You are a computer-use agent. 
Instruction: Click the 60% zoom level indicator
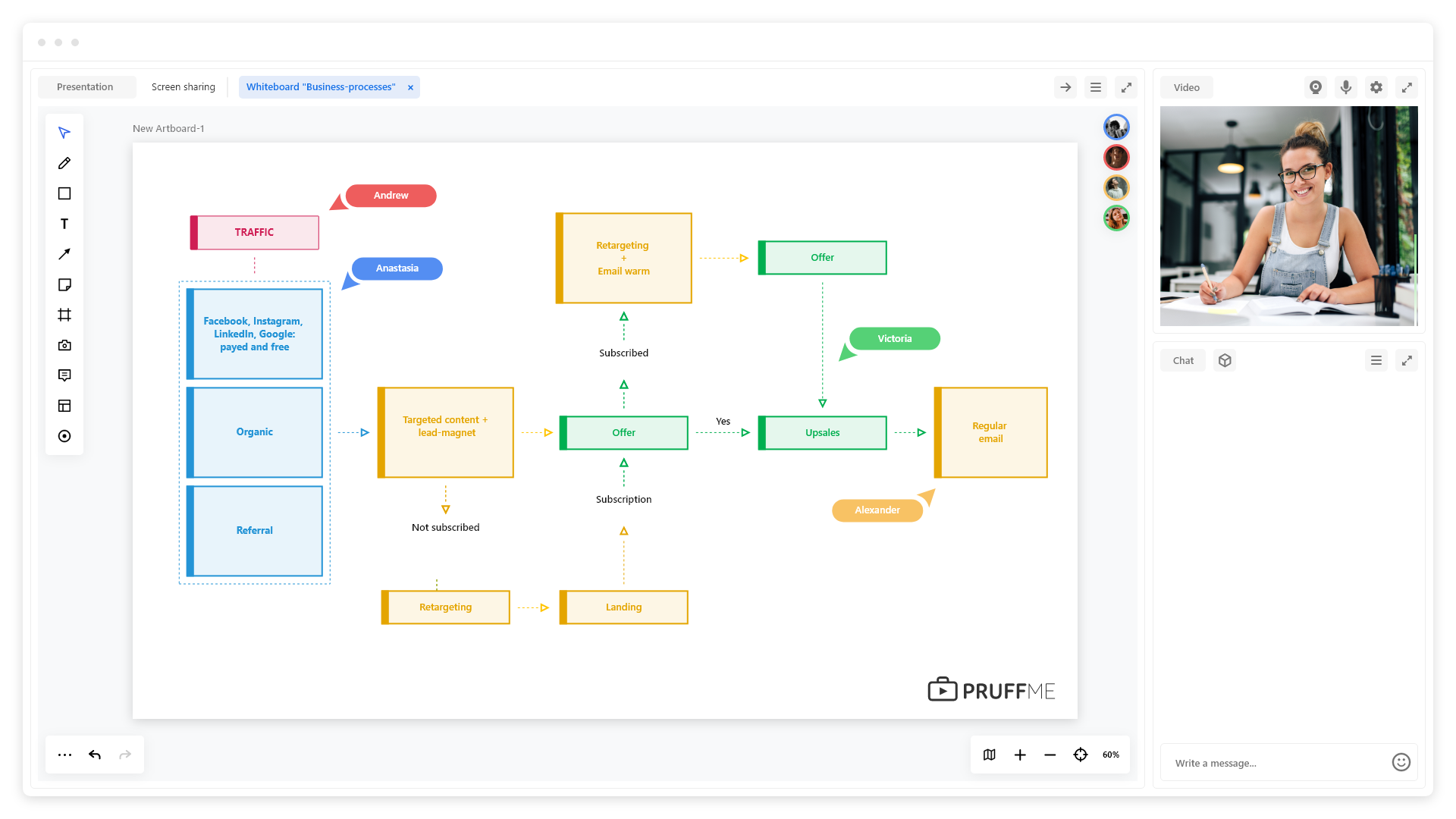tap(1111, 755)
